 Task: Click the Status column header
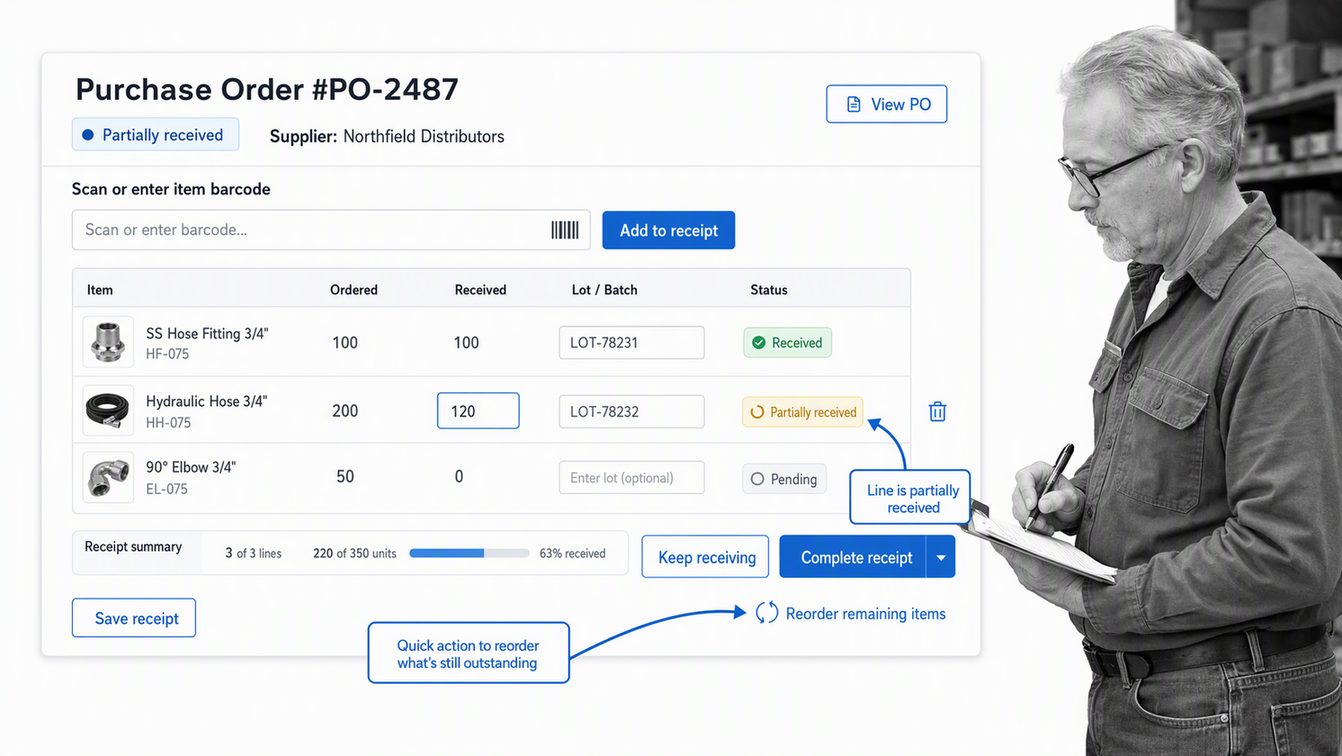(769, 290)
